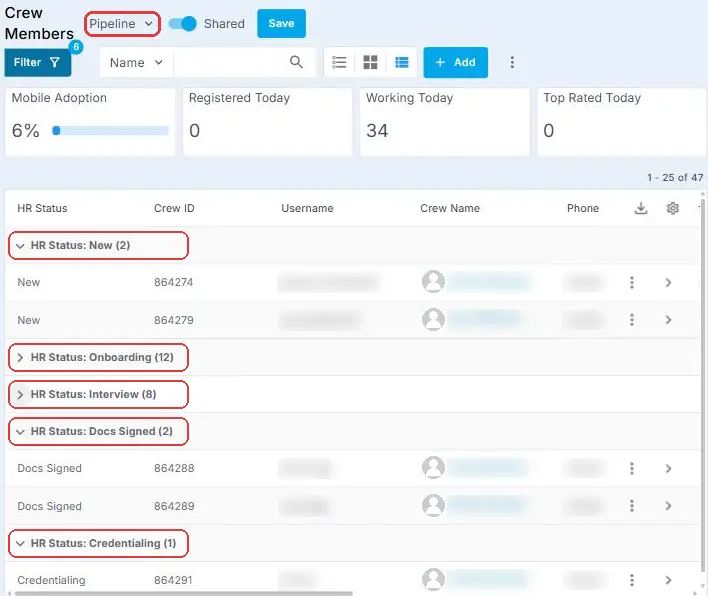
Task: Click crew name link for 864288
Action: pyautogui.click(x=488, y=468)
